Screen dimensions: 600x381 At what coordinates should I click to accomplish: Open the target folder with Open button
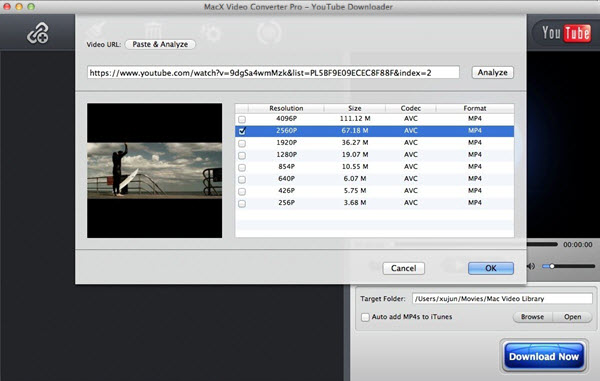click(x=572, y=317)
